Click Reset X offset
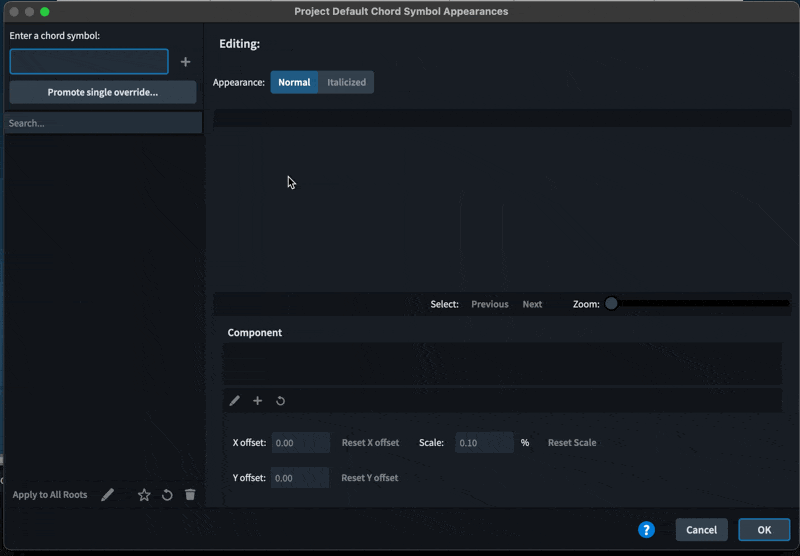Image resolution: width=800 pixels, height=556 pixels. click(x=370, y=443)
